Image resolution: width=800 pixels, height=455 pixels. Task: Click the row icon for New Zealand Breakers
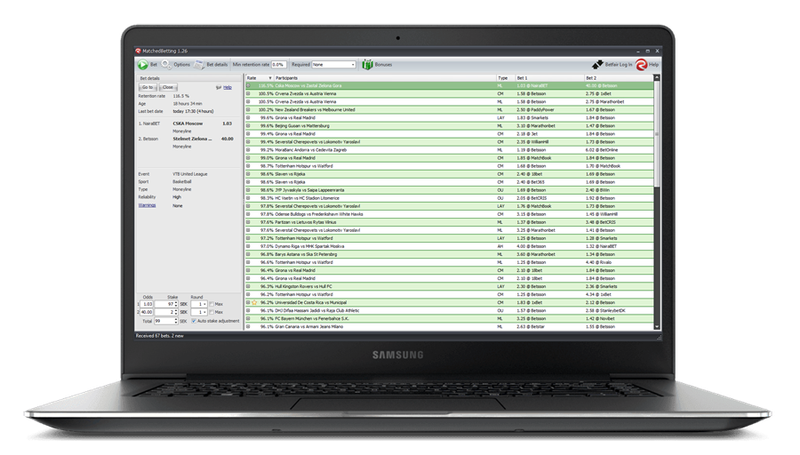click(x=248, y=110)
